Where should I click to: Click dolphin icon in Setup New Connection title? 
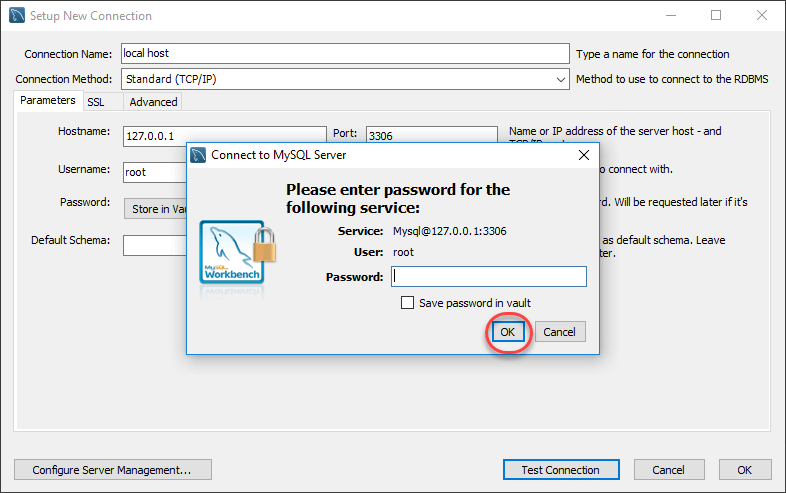tap(17, 16)
